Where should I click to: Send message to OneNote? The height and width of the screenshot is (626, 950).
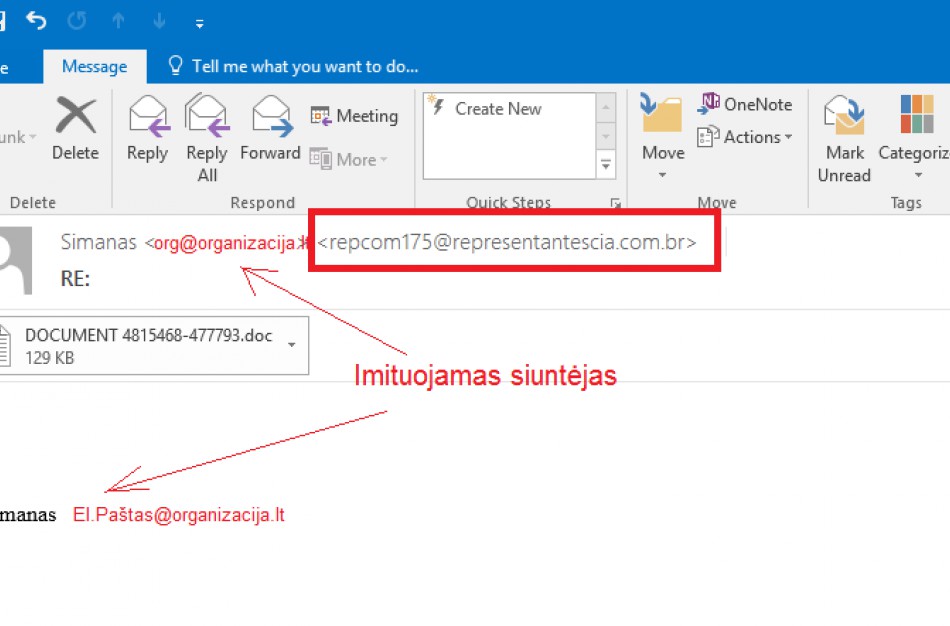(x=745, y=103)
